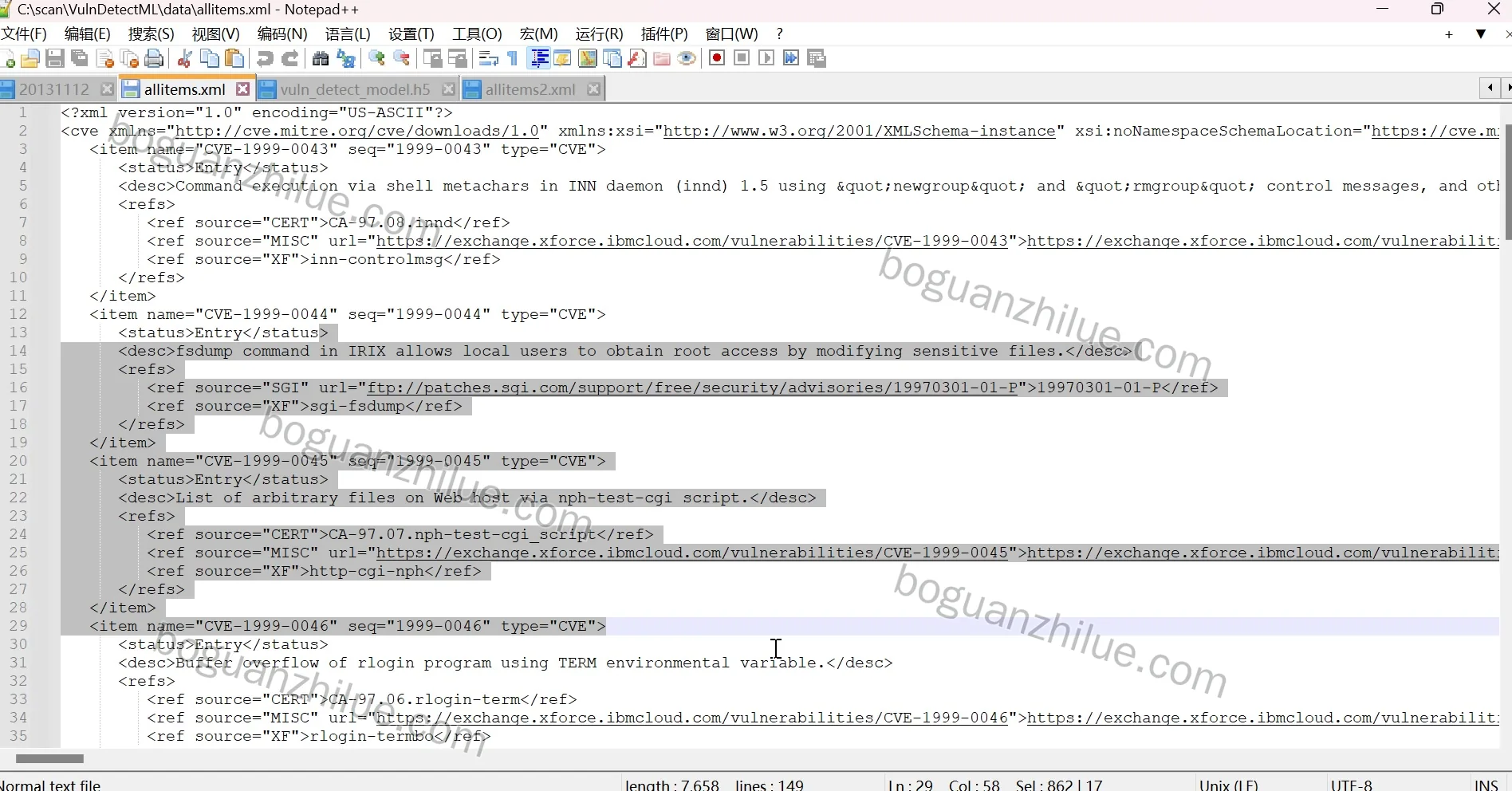Image resolution: width=1512 pixels, height=791 pixels.
Task: Open the 插件(P) menu
Action: coord(664,33)
